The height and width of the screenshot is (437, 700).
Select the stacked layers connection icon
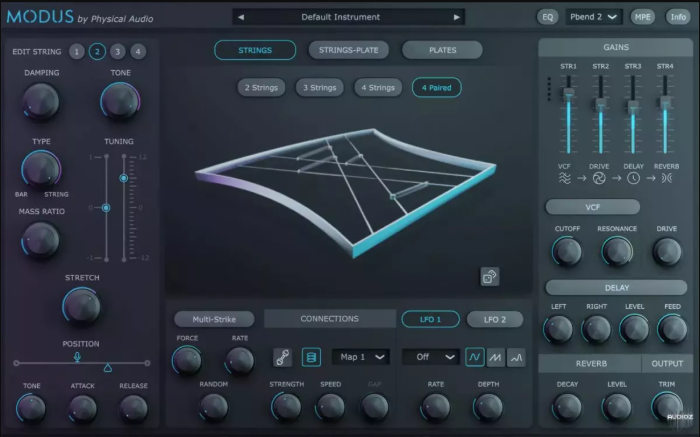311,357
